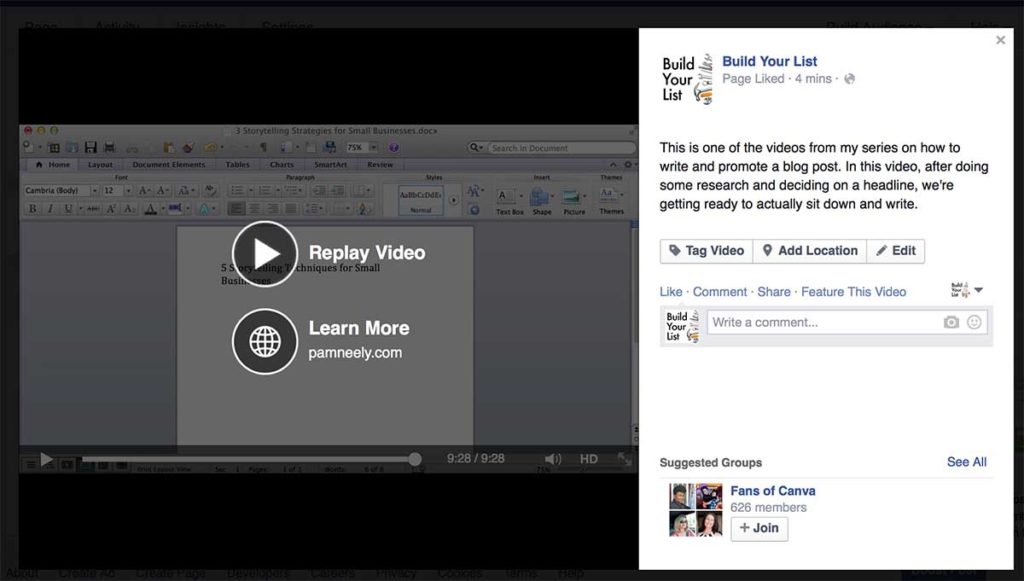Viewport: 1024px width, 581px height.
Task: Open the pamneely.com link
Action: pos(355,353)
